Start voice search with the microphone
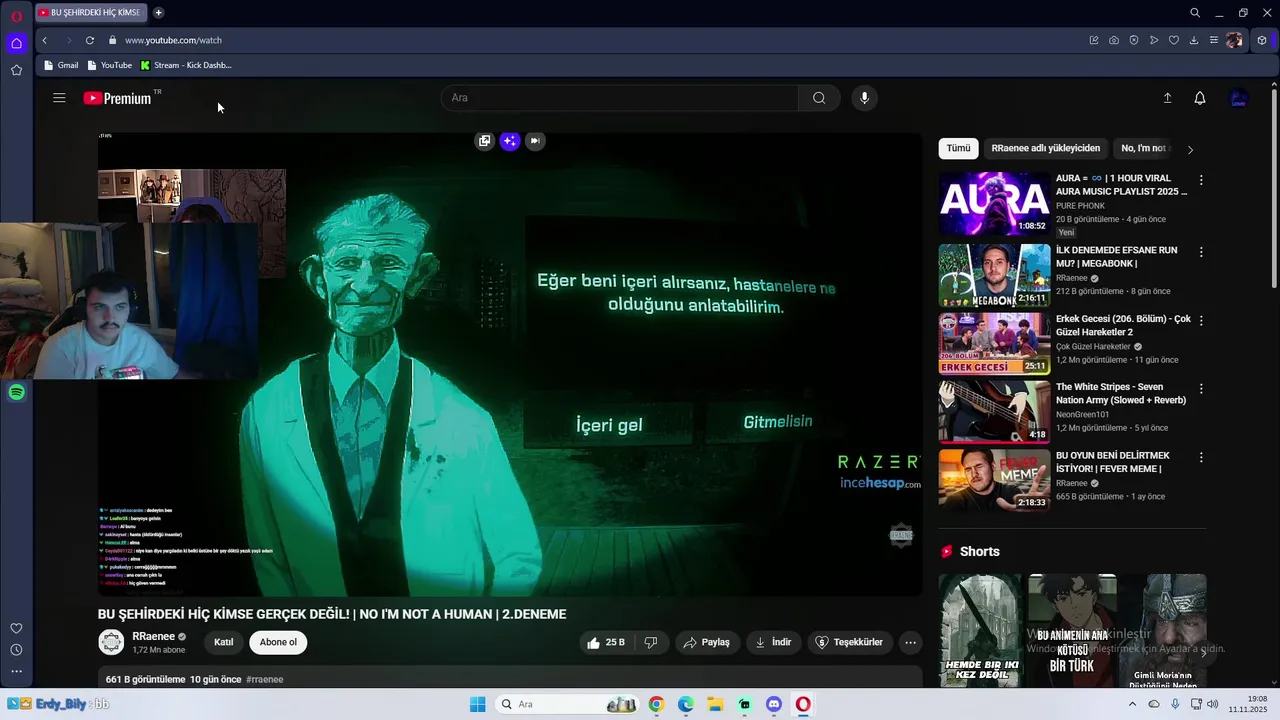This screenshot has width=1280, height=720. 865,98
